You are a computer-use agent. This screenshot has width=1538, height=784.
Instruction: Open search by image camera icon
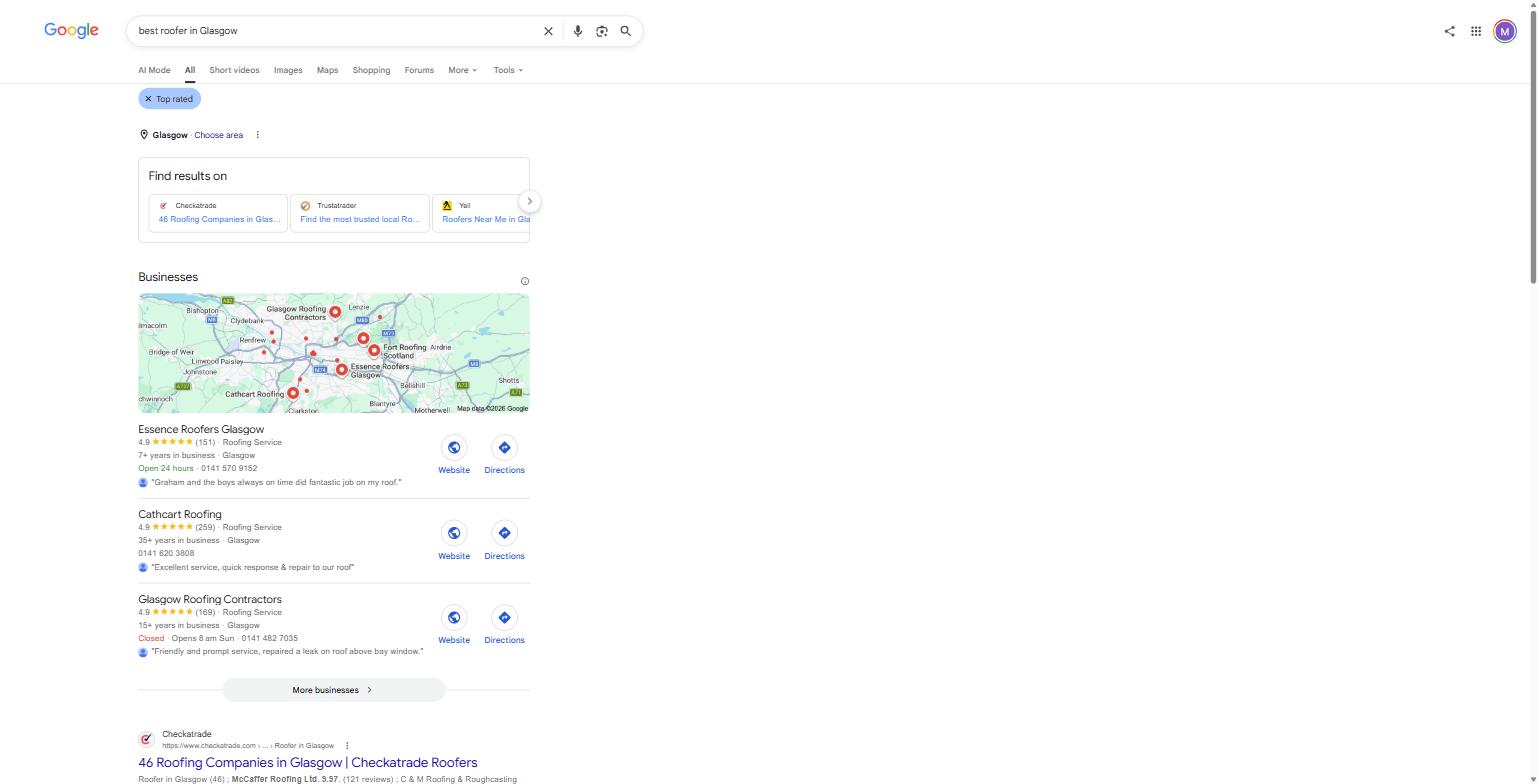coord(601,31)
